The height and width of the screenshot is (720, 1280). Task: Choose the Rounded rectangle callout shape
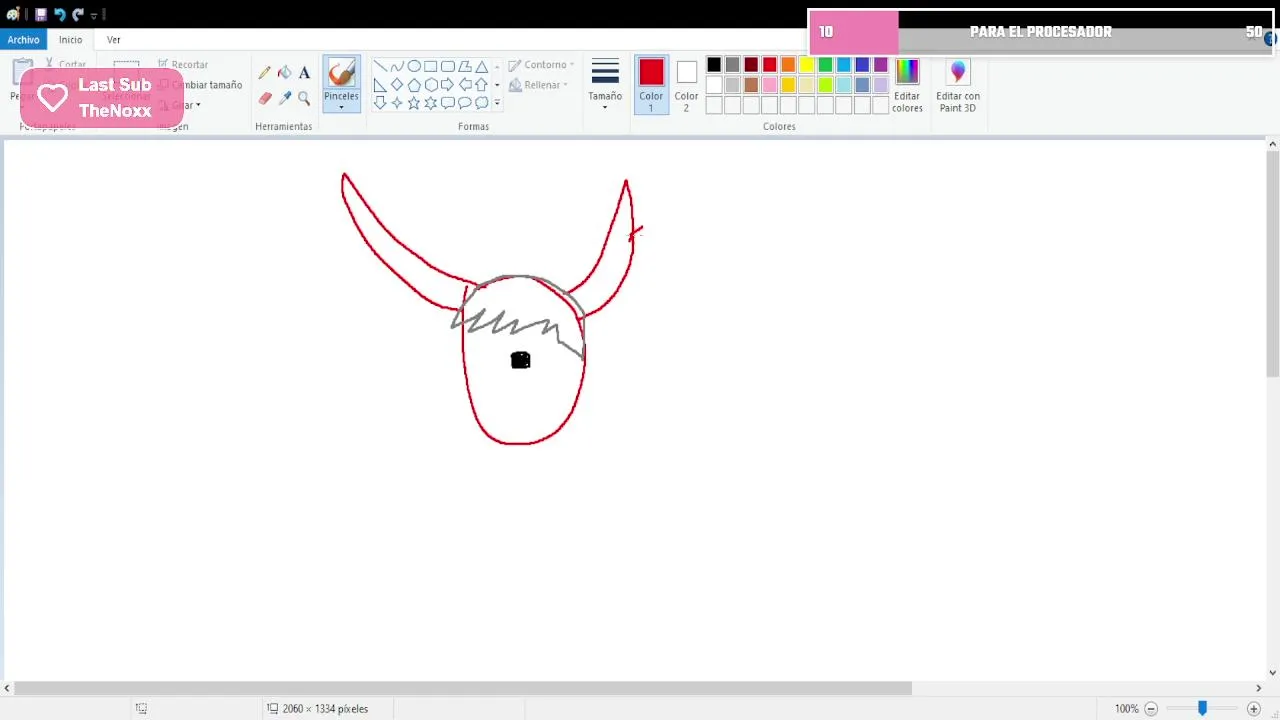click(x=448, y=103)
